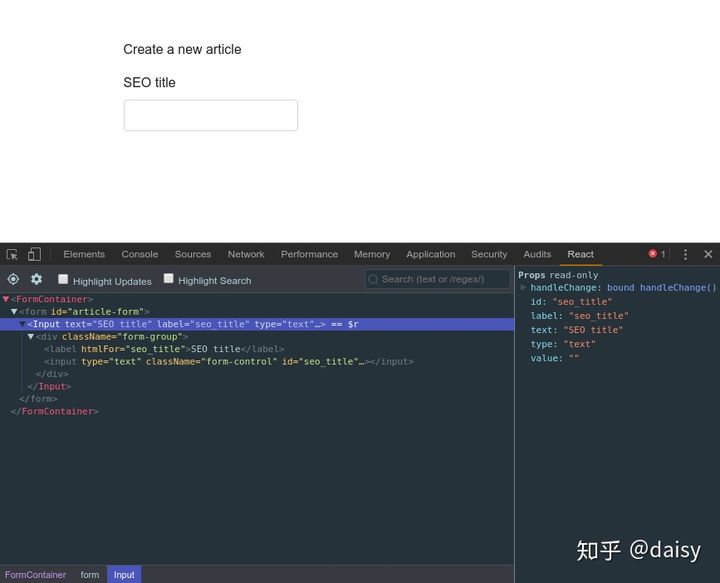
Task: Click the Input breadcrumb item
Action: pos(124,575)
